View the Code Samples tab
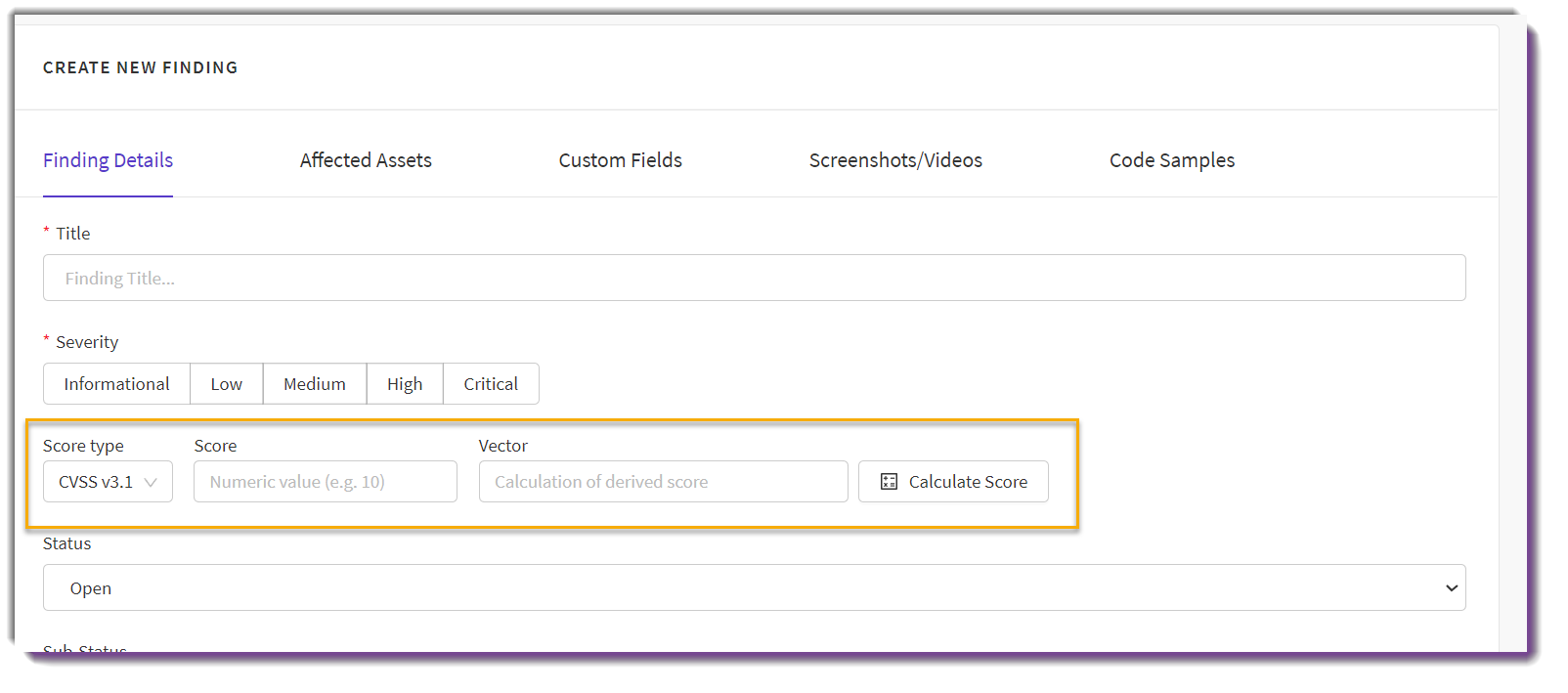This screenshot has width=1568, height=693. pos(1172,160)
